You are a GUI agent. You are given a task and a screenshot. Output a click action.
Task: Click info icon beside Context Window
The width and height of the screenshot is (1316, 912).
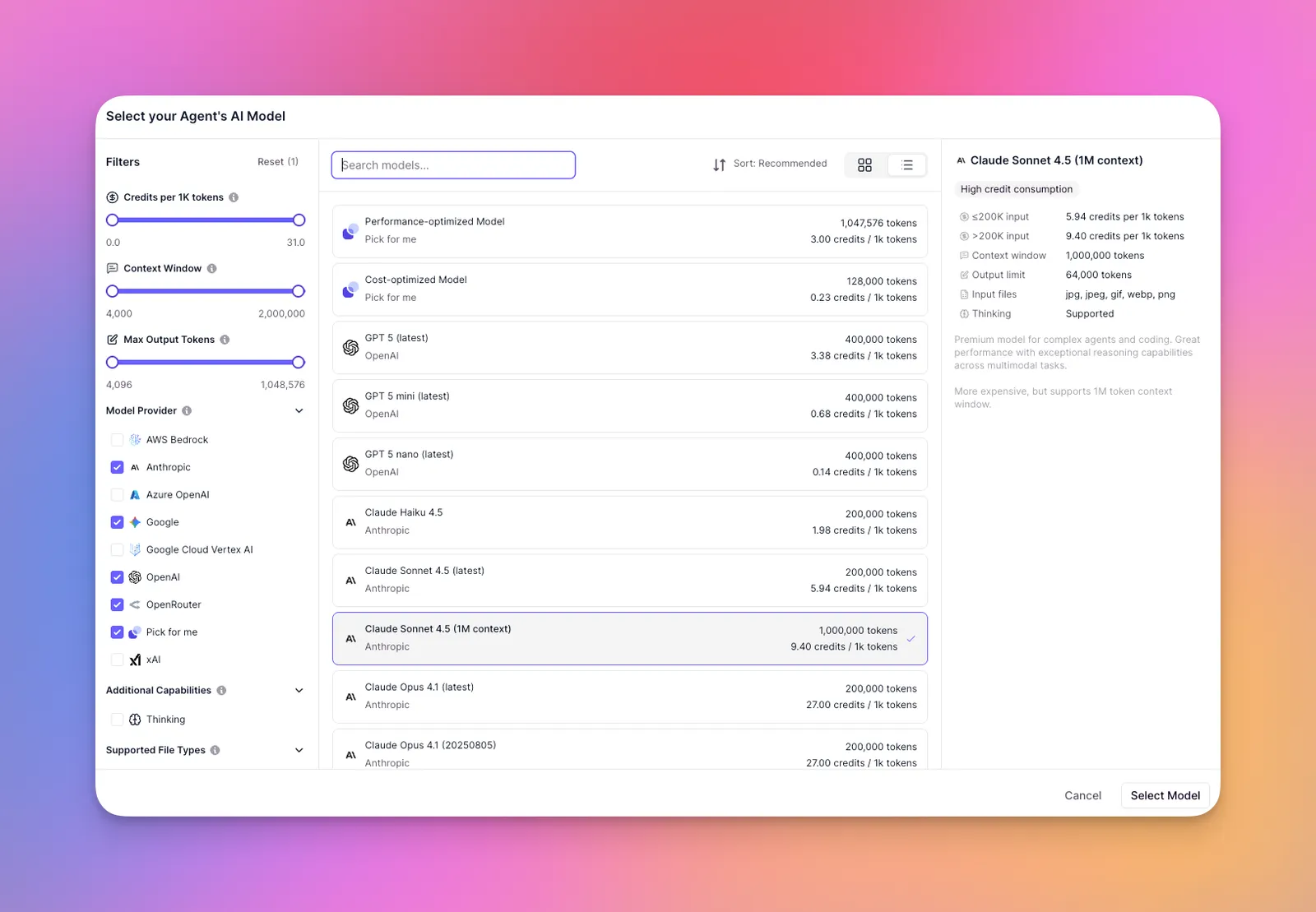point(211,269)
